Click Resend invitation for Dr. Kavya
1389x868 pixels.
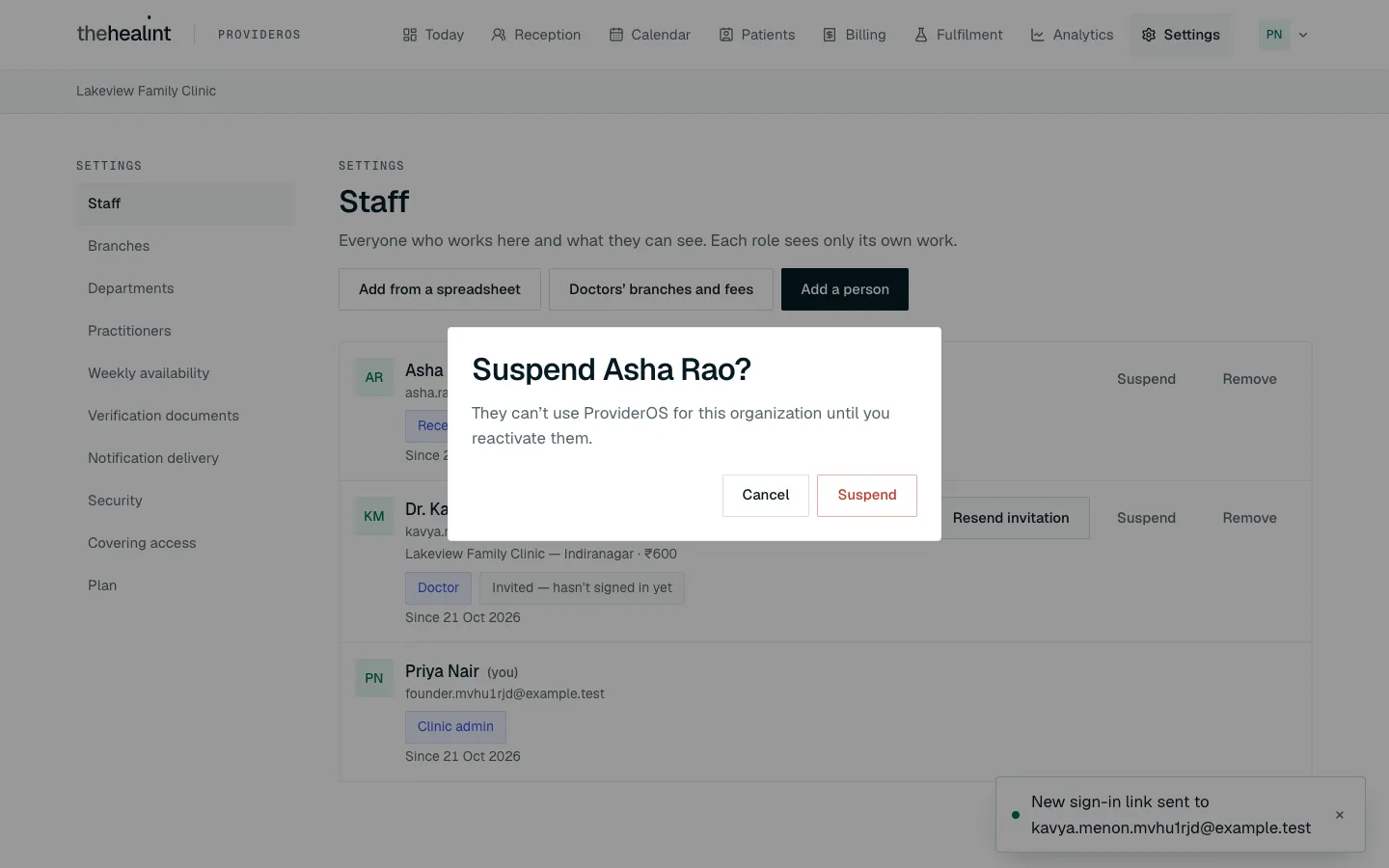[1011, 518]
